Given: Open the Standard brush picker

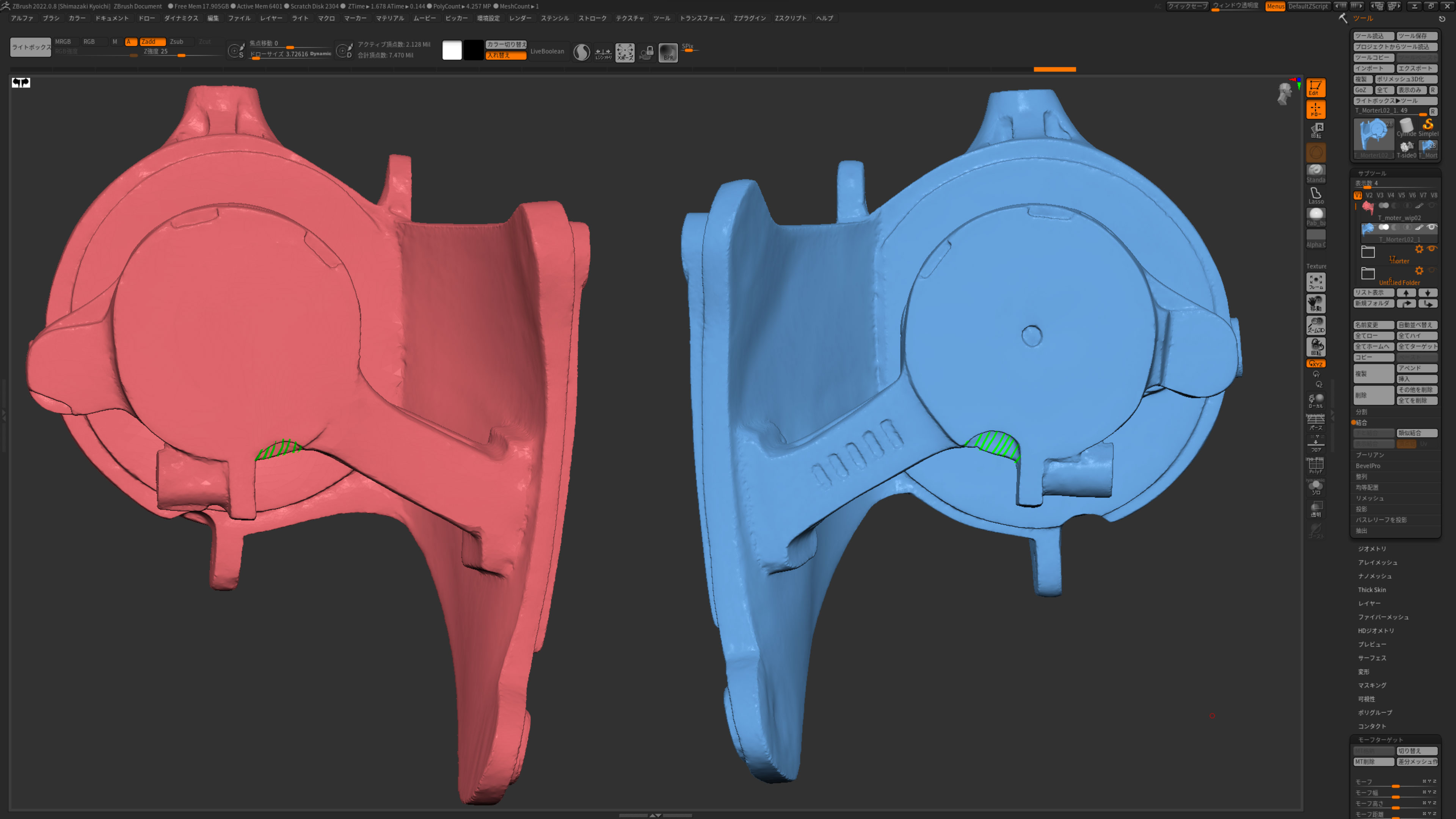Looking at the screenshot, I should tap(1315, 174).
